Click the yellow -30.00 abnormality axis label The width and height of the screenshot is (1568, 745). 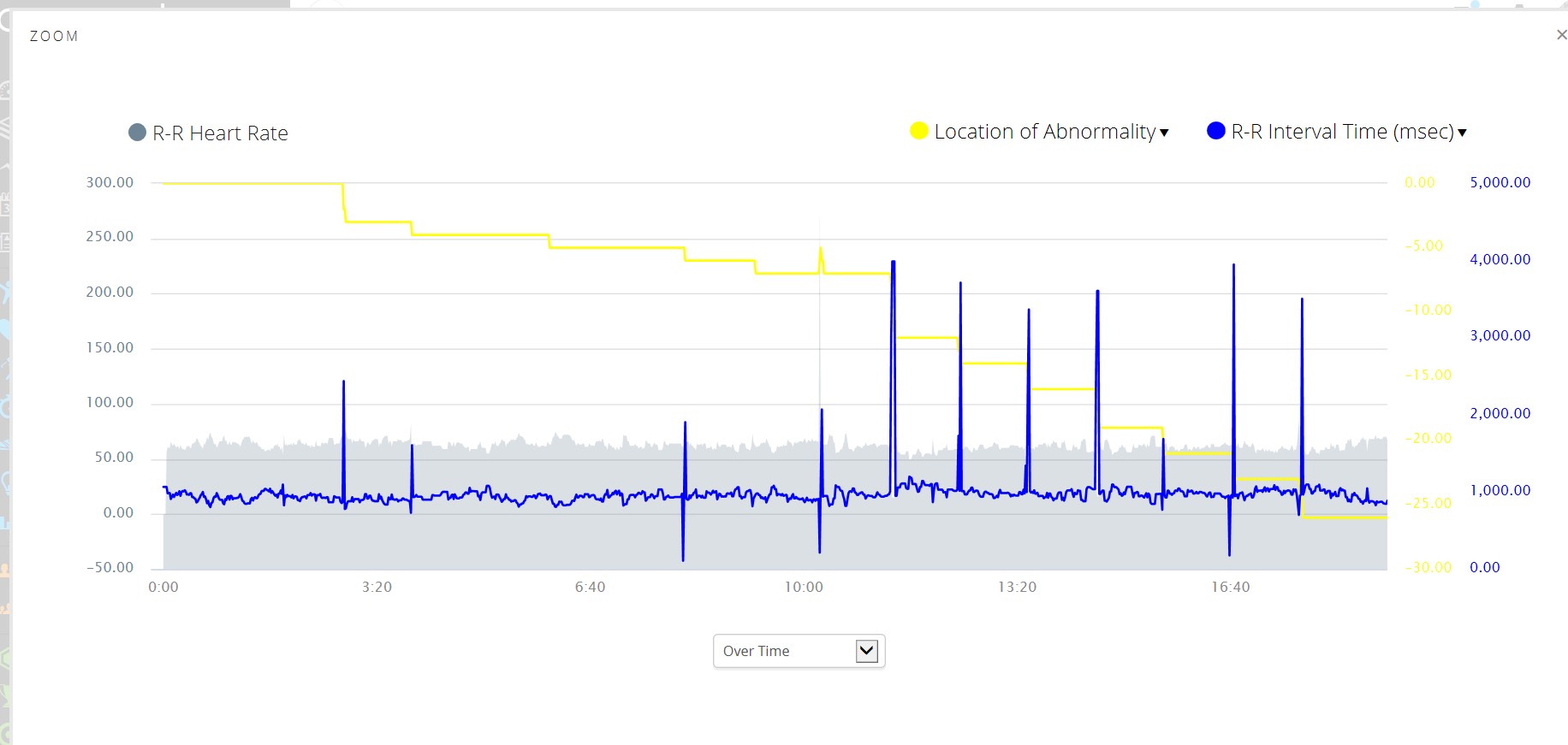pos(1428,567)
